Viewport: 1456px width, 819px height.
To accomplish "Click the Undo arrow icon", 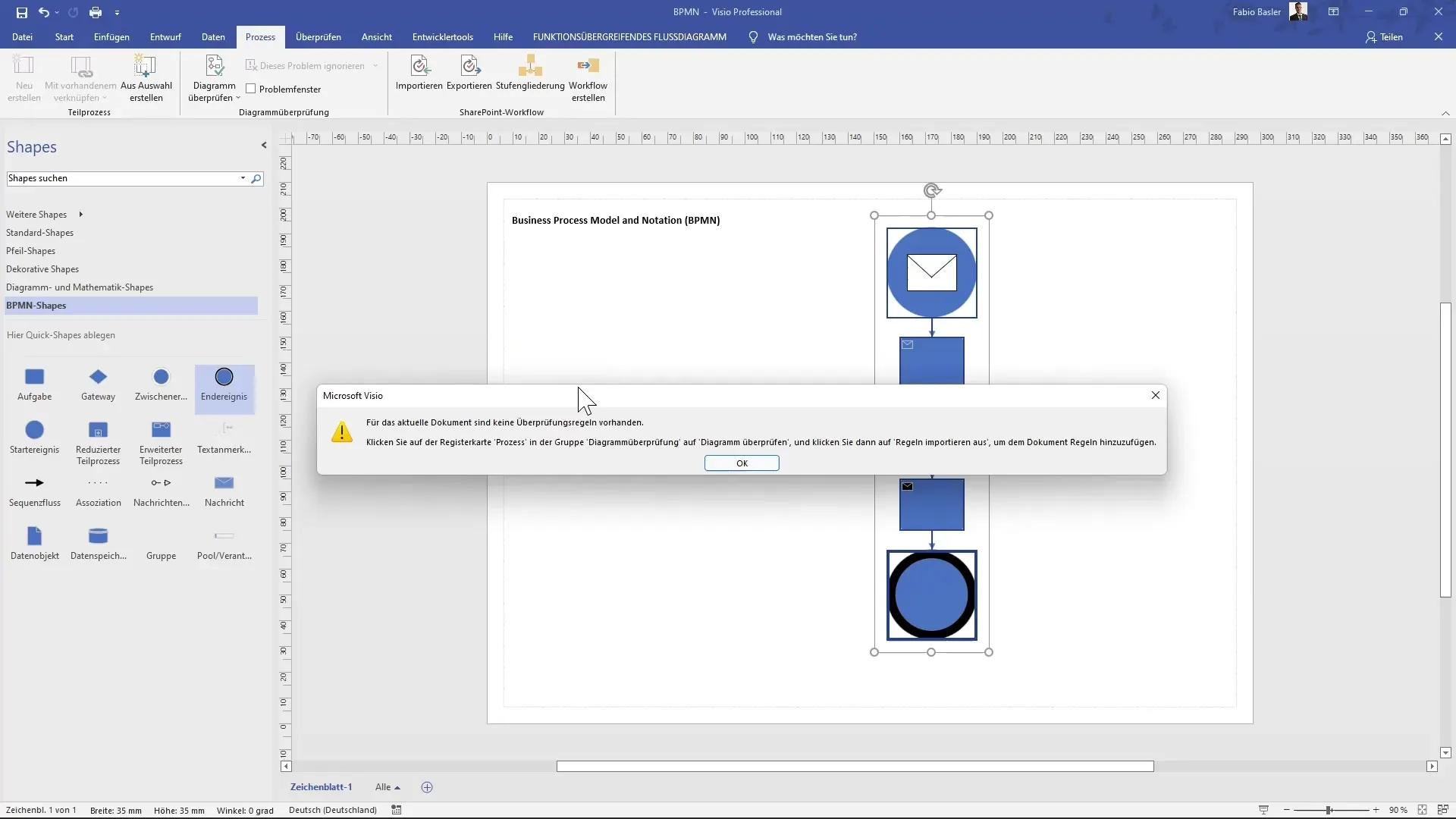I will (x=44, y=12).
